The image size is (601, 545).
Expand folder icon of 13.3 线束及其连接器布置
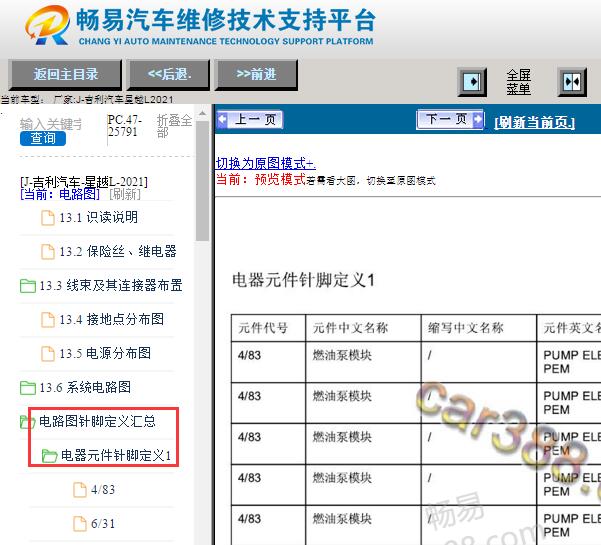[28, 286]
